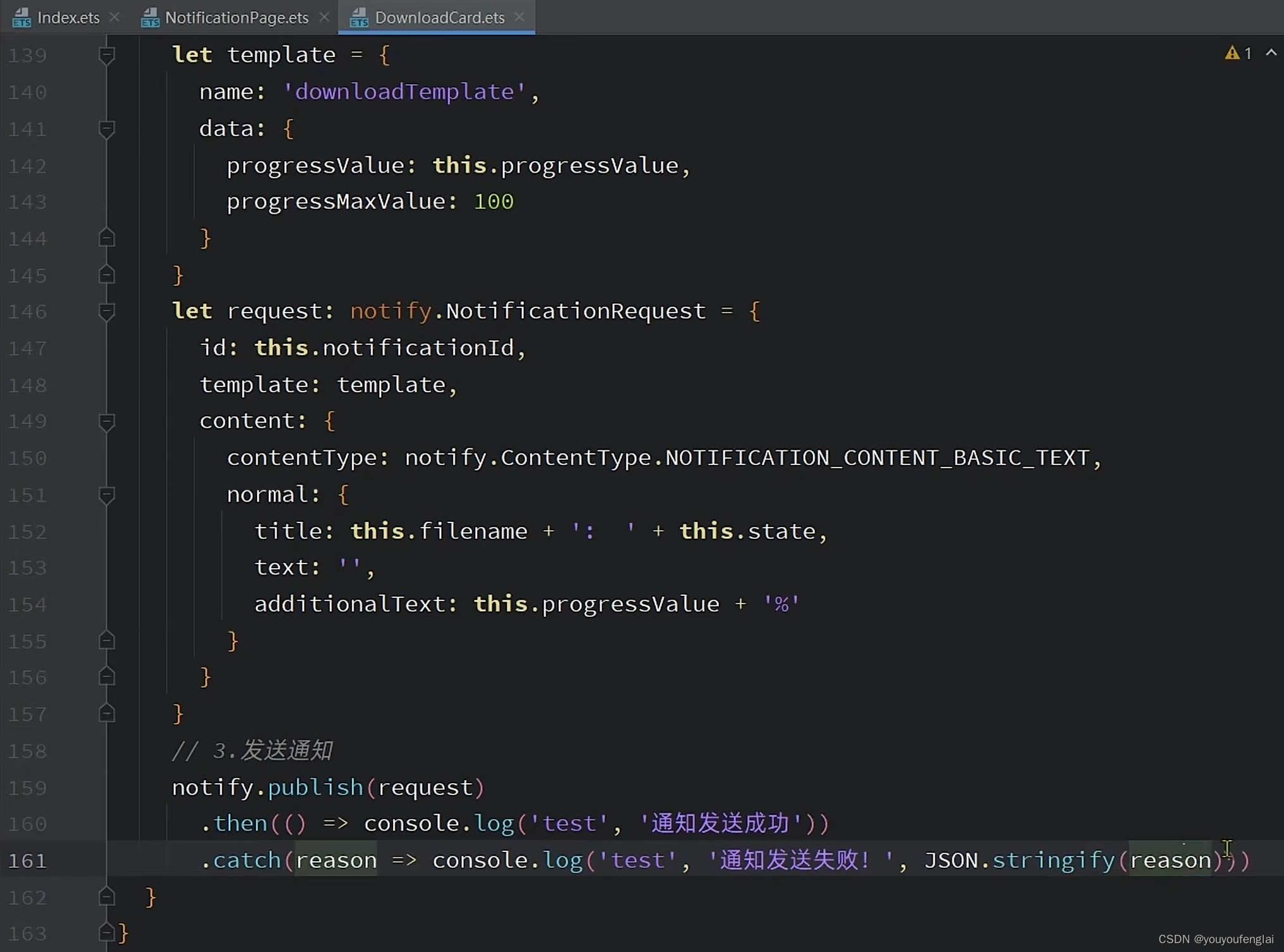Click the comment '// 3.发送通知'
The image size is (1284, 952).
point(252,751)
